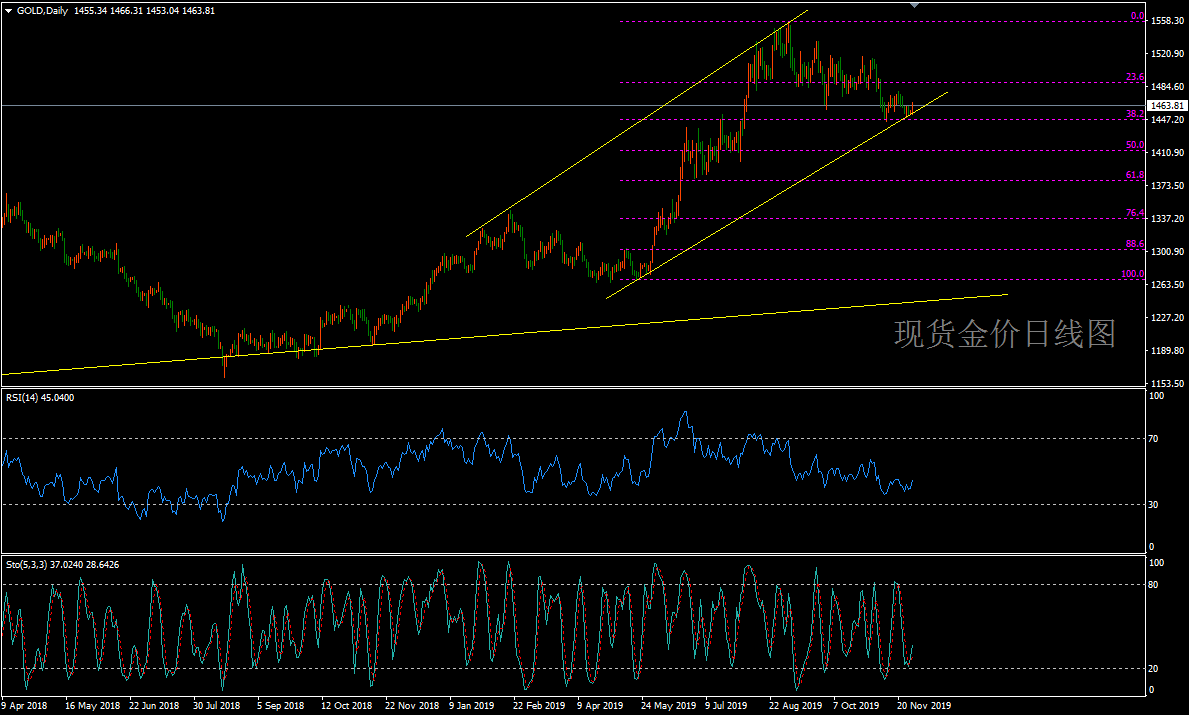The image size is (1189, 715).
Task: Select the blue RSI indicator line
Action: [458, 447]
